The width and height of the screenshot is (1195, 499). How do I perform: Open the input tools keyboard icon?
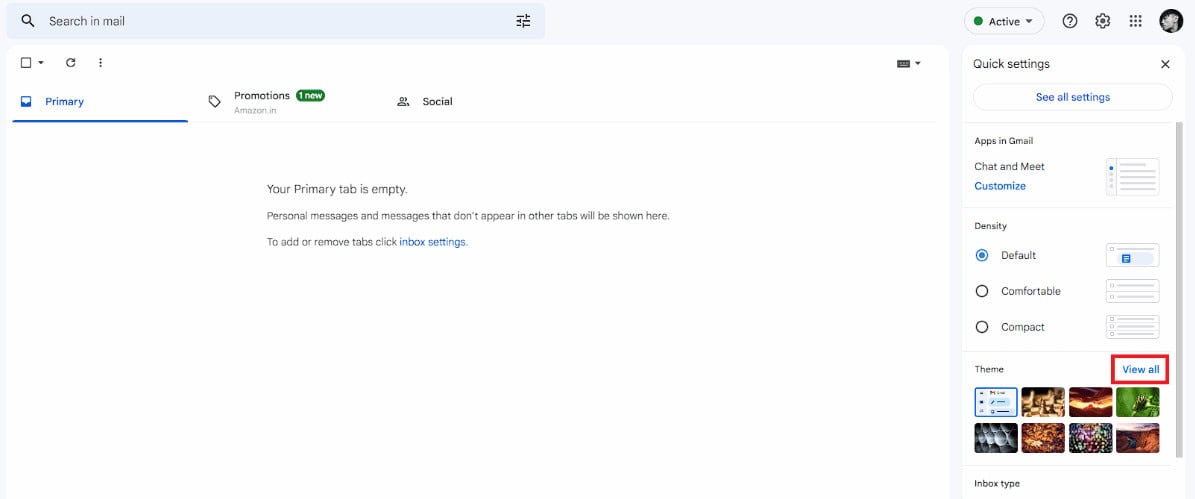pos(903,64)
